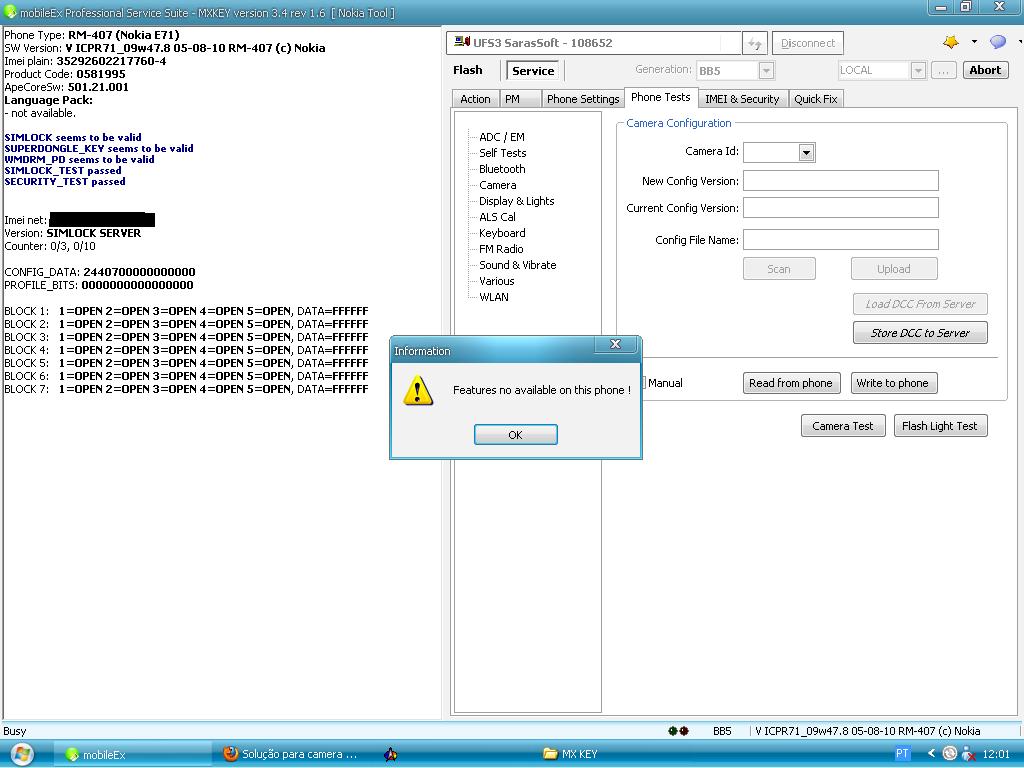Click Load DCC From Server
Viewport: 1024px width, 768px height.
[x=920, y=304]
